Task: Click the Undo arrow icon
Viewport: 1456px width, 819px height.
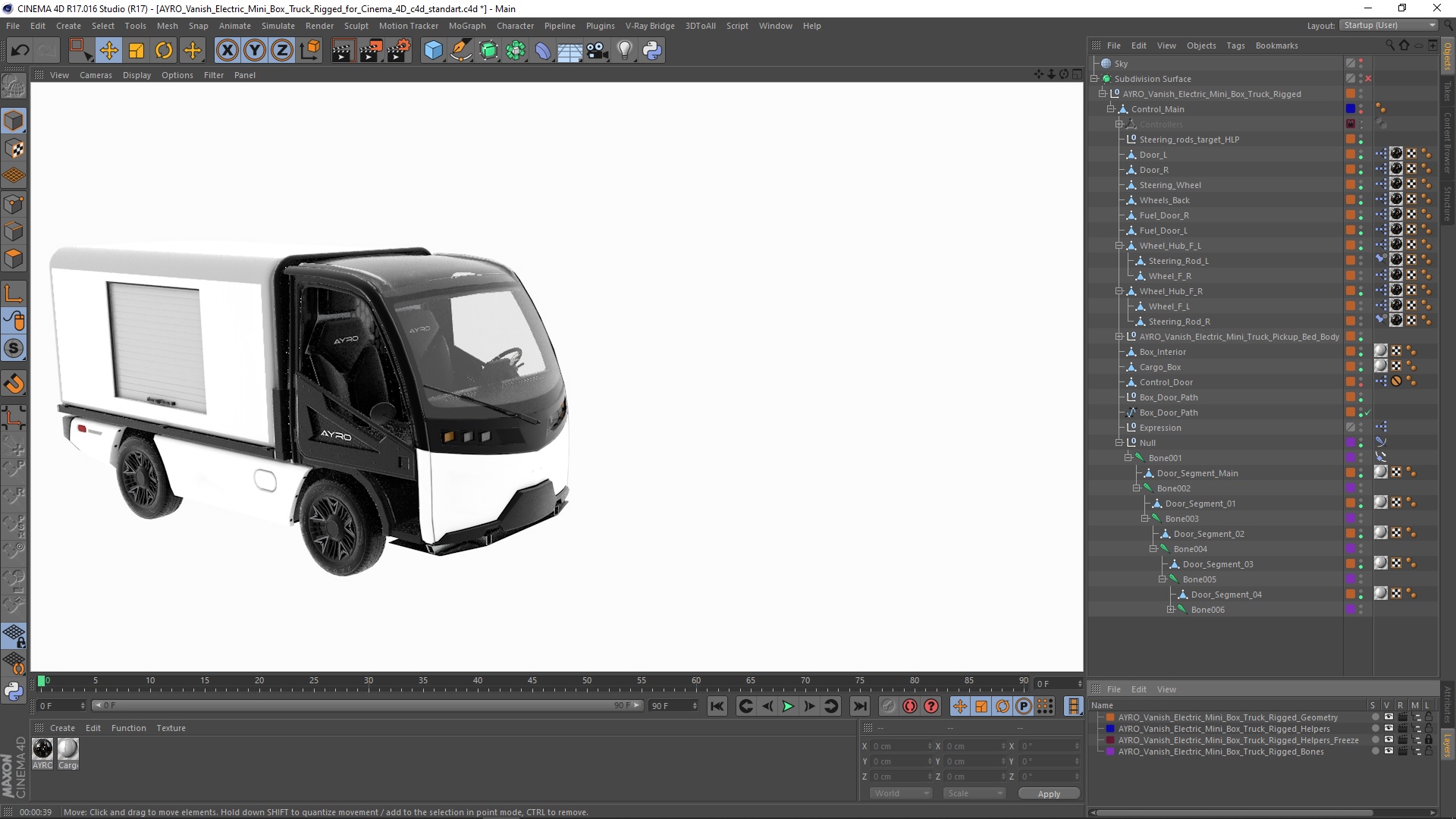Action: pyautogui.click(x=20, y=51)
